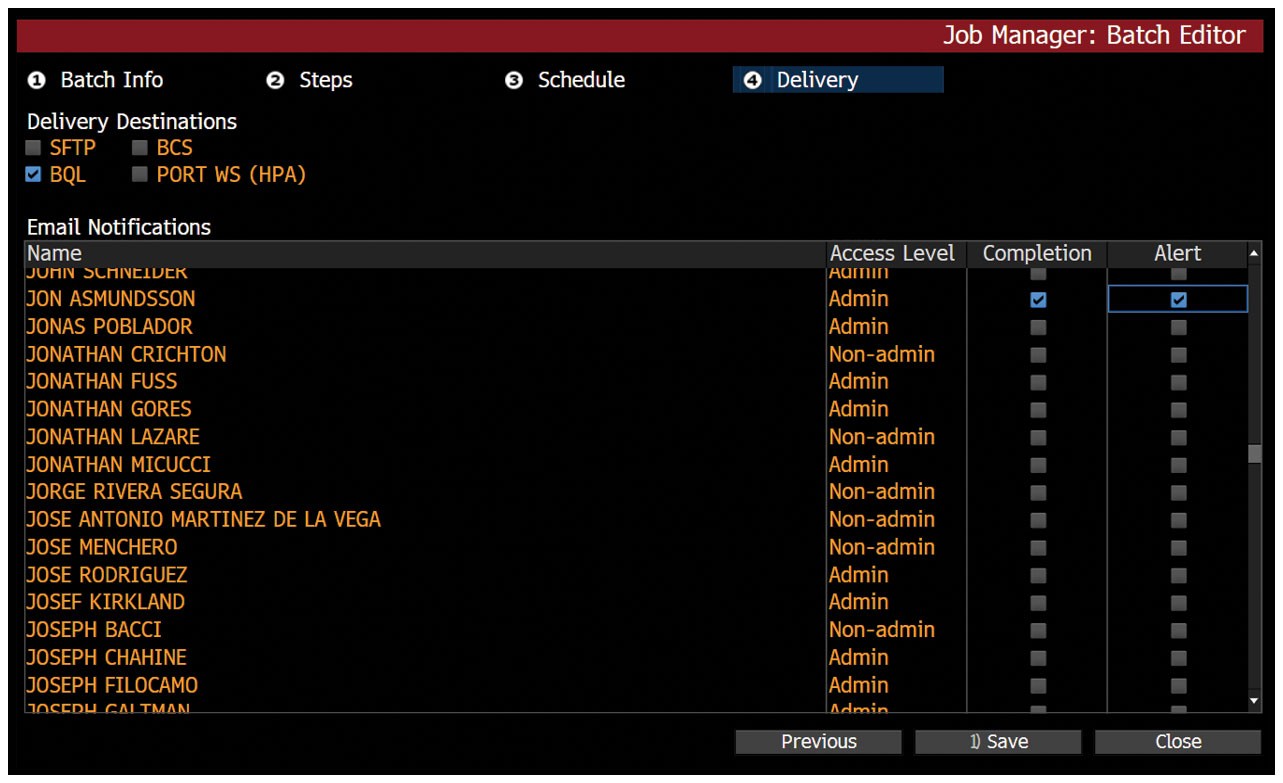The width and height of the screenshot is (1283, 783).
Task: Enable the SFTP delivery destination
Action: click(34, 148)
